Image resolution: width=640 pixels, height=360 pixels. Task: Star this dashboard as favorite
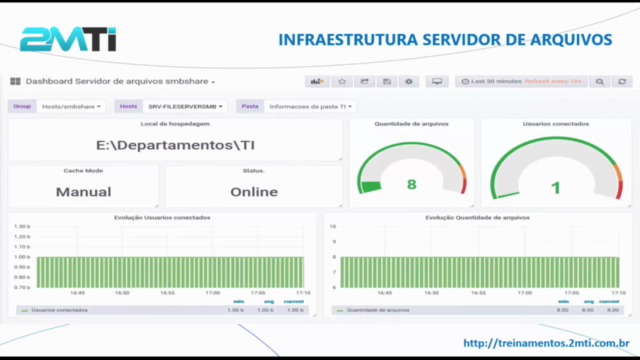(342, 82)
